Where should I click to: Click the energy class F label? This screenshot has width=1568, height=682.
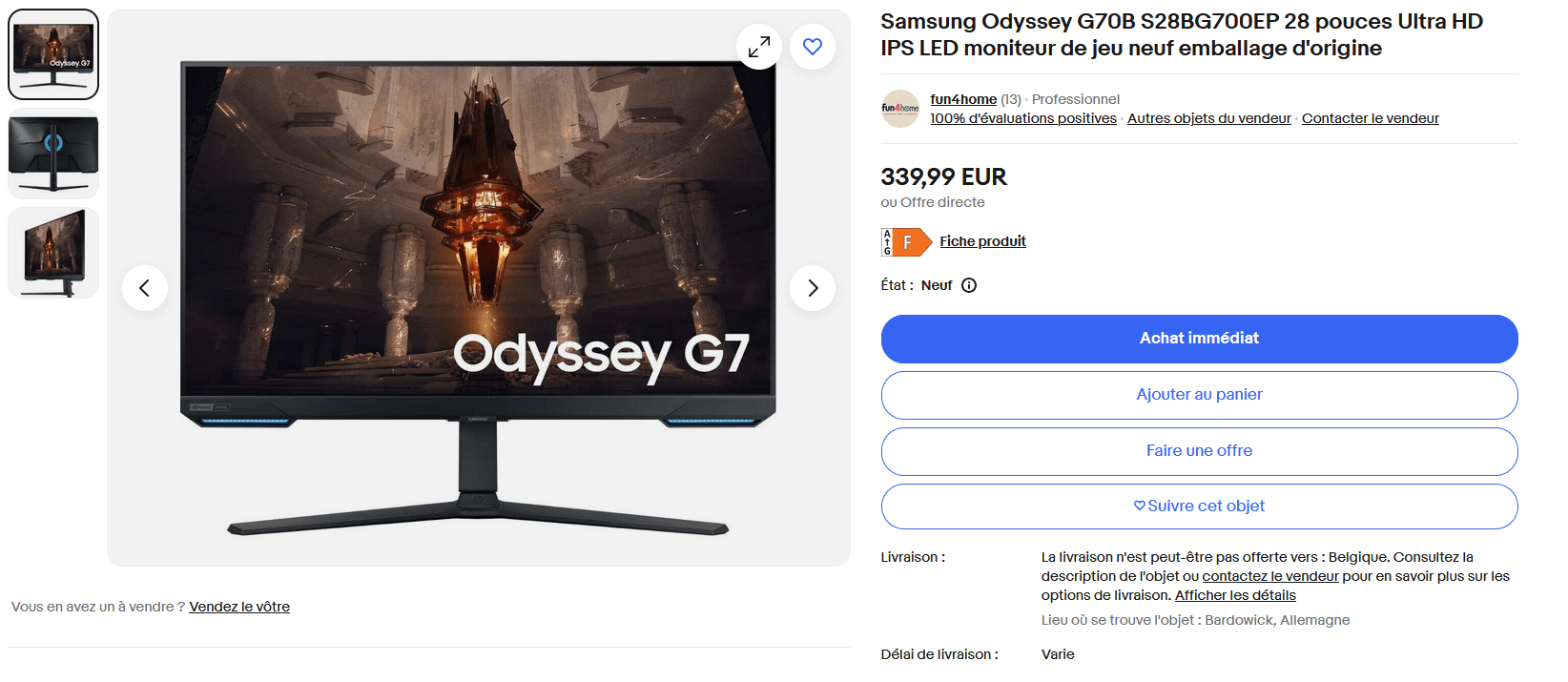click(x=906, y=242)
